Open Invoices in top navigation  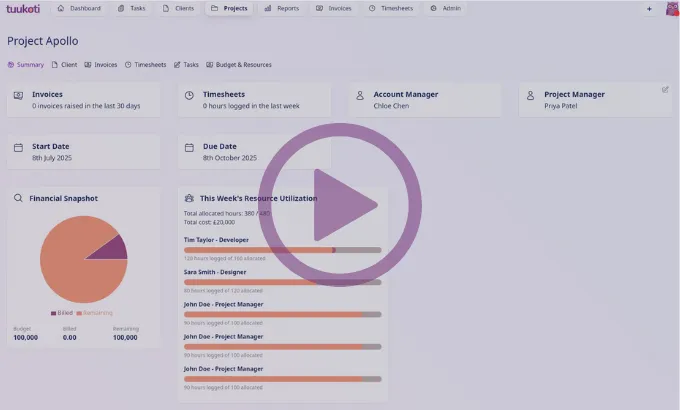click(x=333, y=8)
